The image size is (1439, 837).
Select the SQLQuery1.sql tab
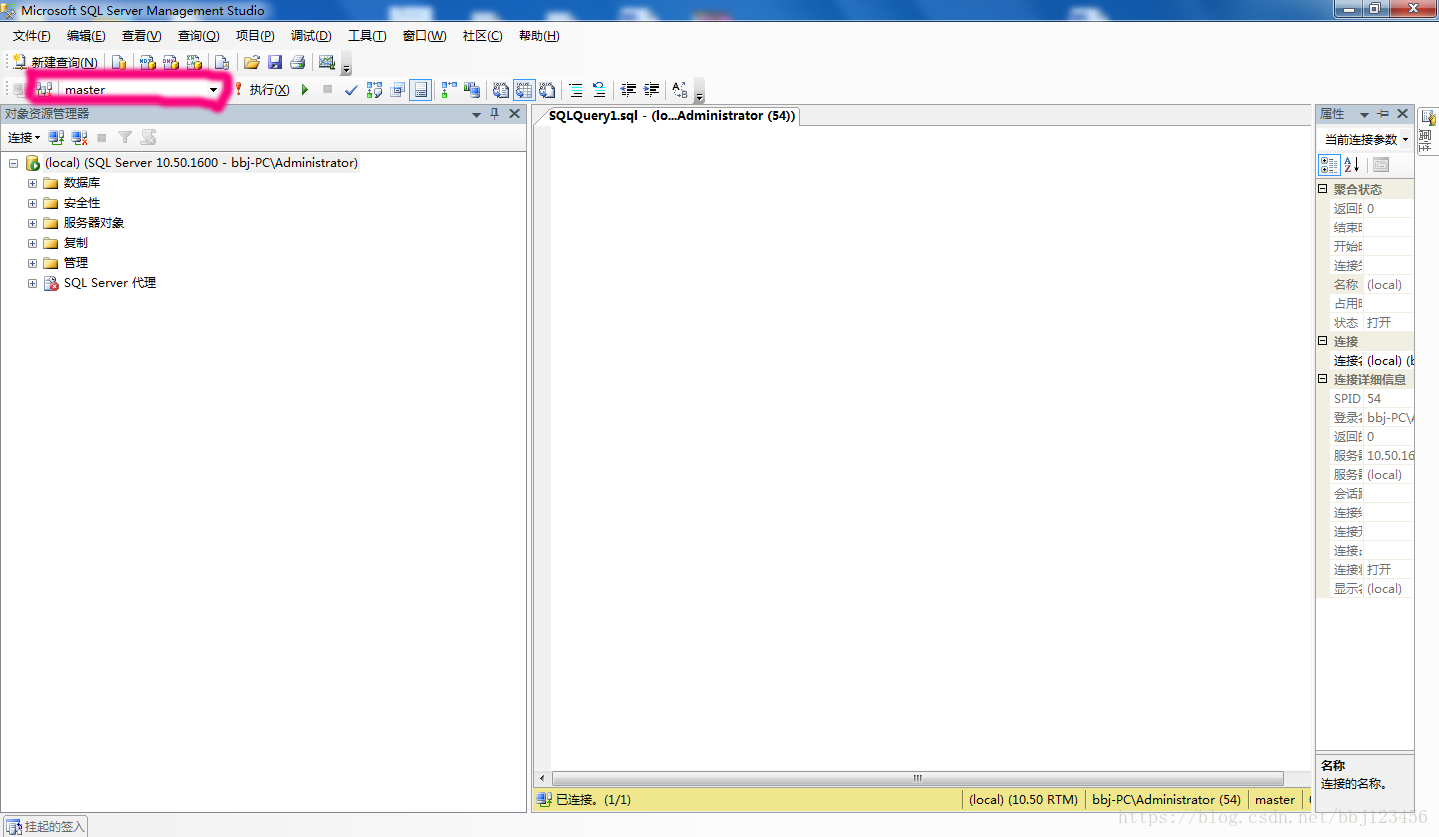[671, 116]
